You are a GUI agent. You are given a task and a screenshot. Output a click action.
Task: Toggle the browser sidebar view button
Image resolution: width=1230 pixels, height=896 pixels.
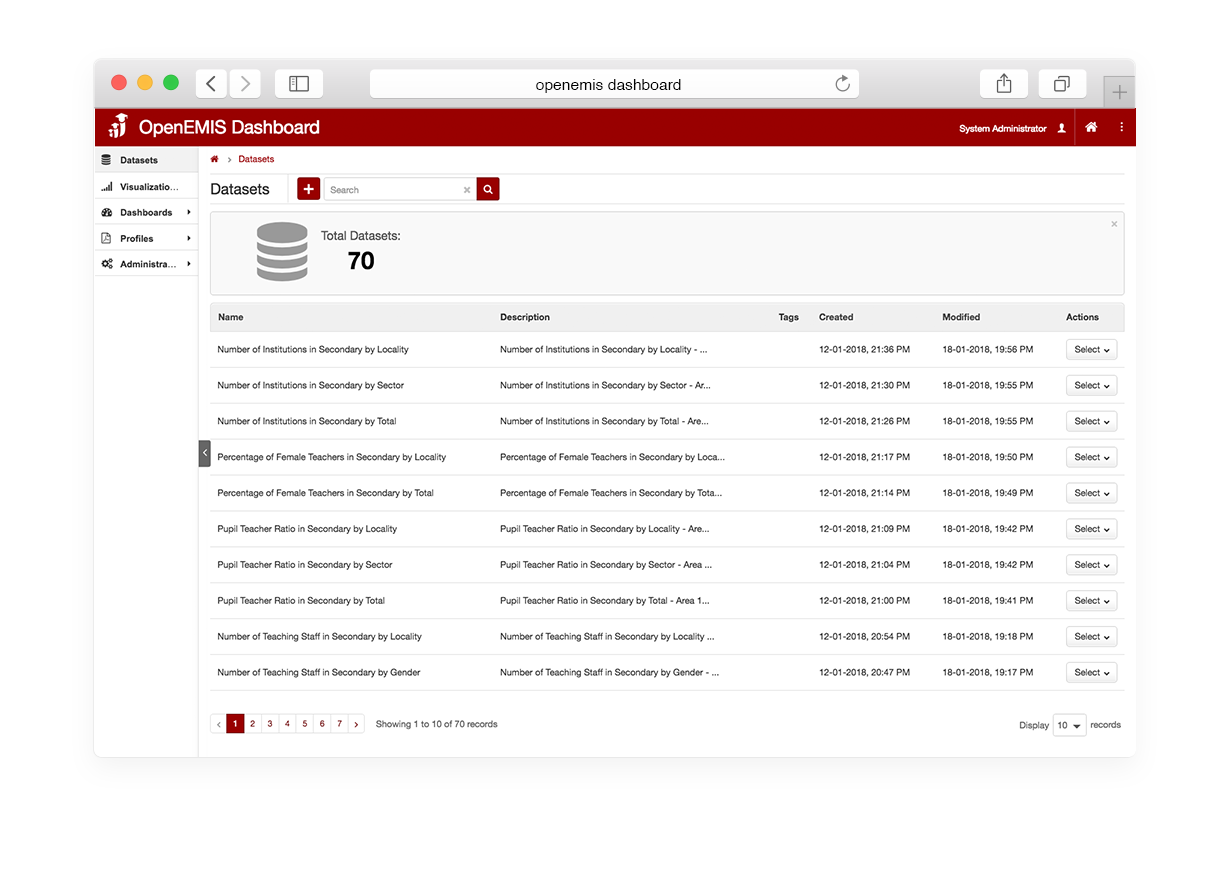(x=299, y=84)
